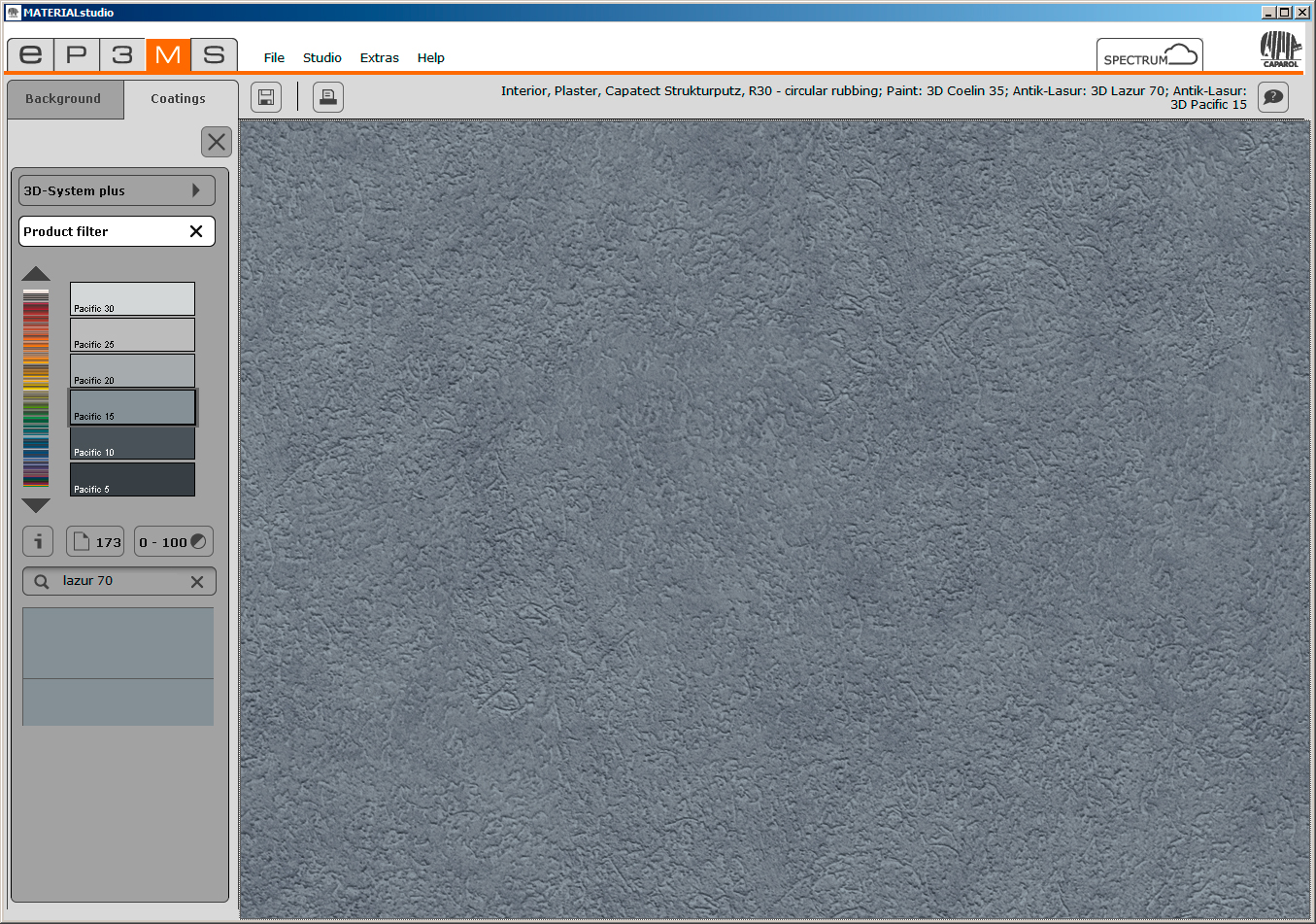The height and width of the screenshot is (924, 1316).
Task: Select the Pacific 20 color swatch
Action: click(x=132, y=370)
